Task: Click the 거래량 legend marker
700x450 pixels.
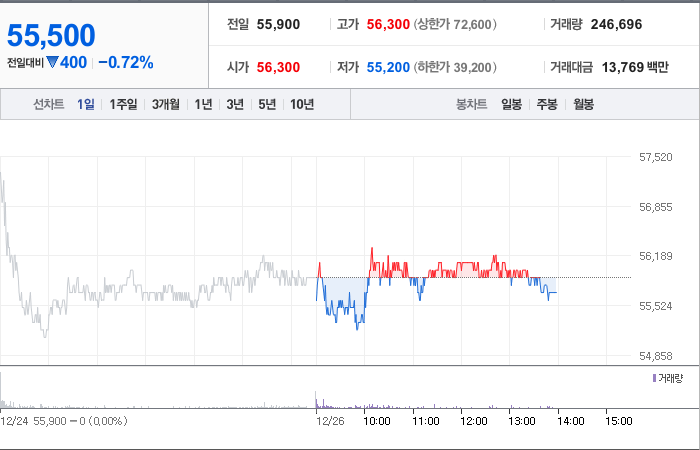Action: click(x=654, y=379)
